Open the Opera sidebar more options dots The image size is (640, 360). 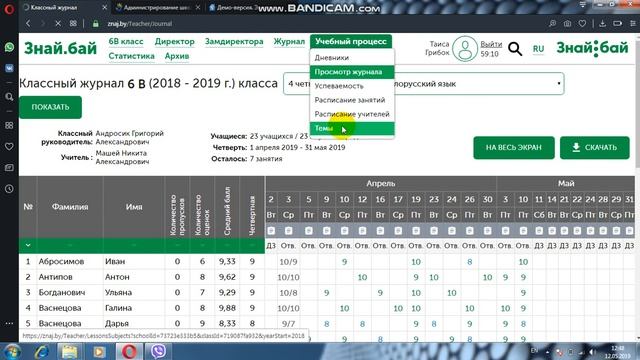point(9,323)
